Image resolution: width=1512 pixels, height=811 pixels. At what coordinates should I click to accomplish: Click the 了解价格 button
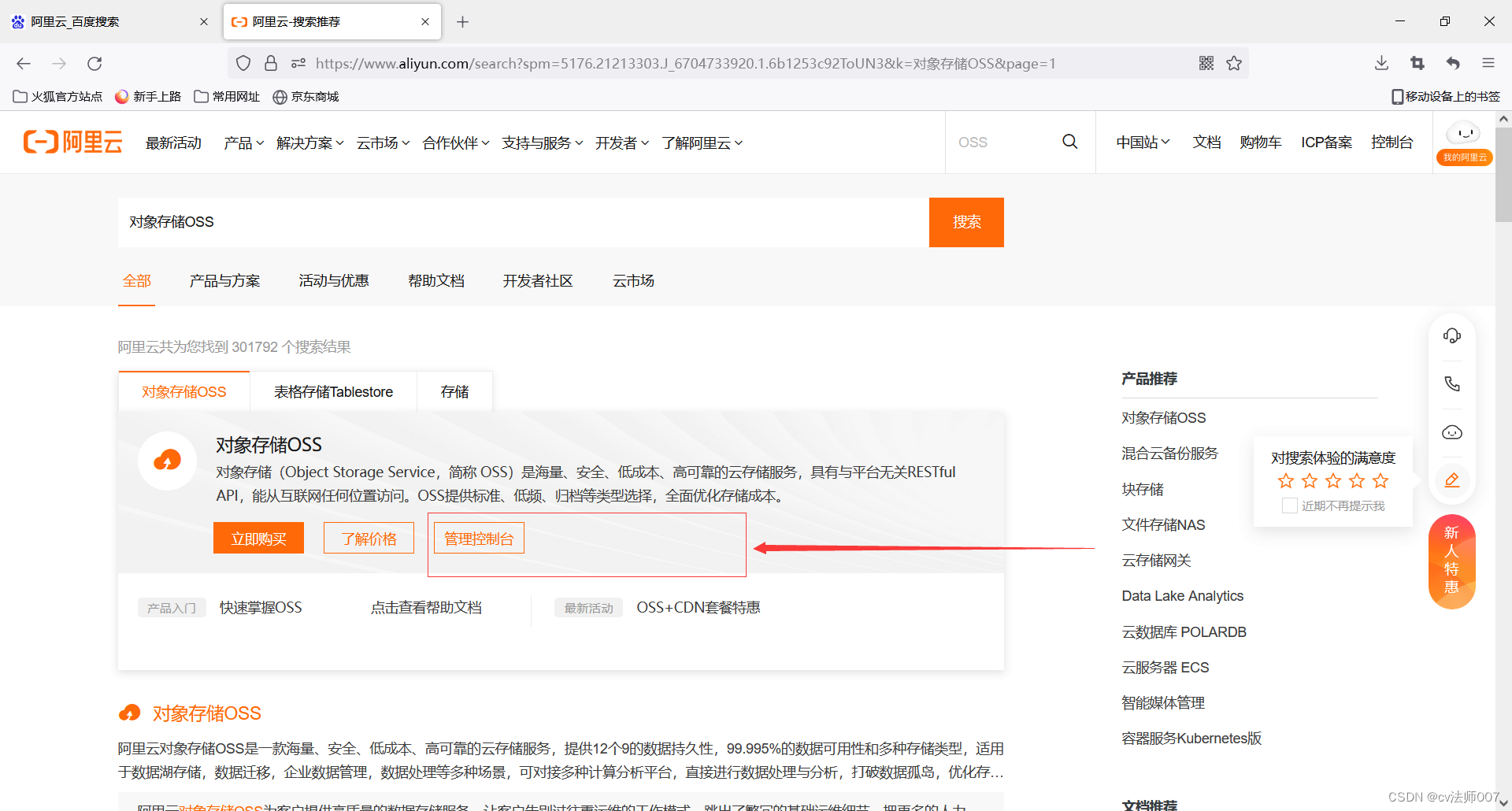(369, 539)
